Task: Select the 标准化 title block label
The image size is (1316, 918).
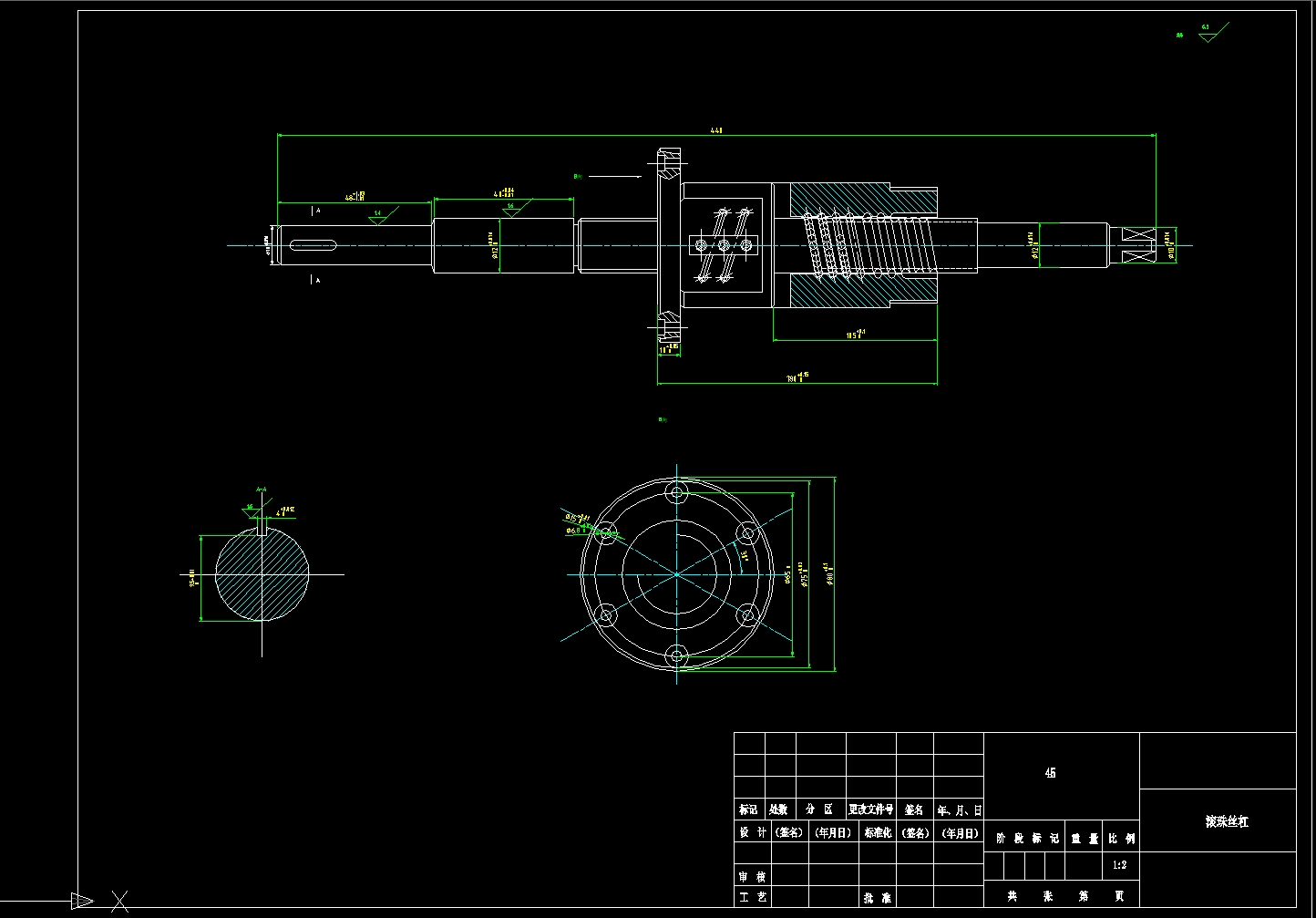Action: 878,832
